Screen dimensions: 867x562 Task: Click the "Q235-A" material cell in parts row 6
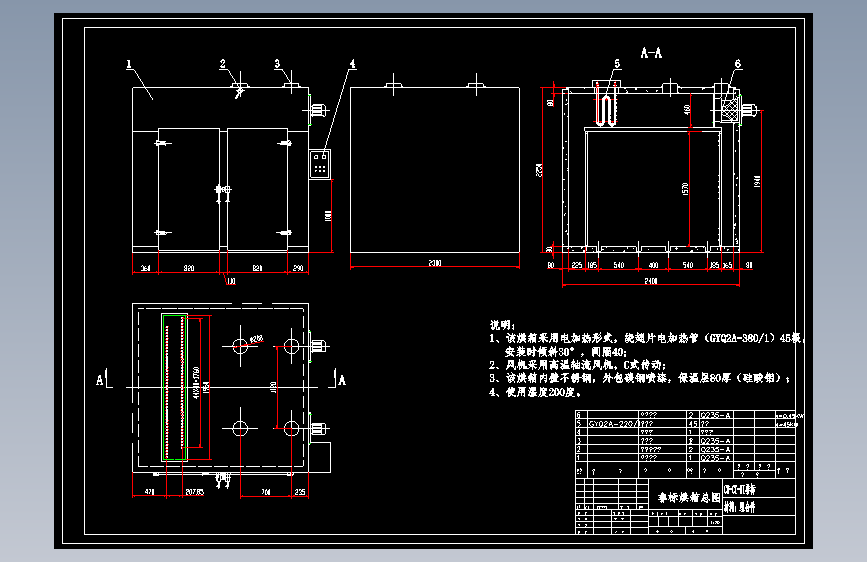(716, 415)
